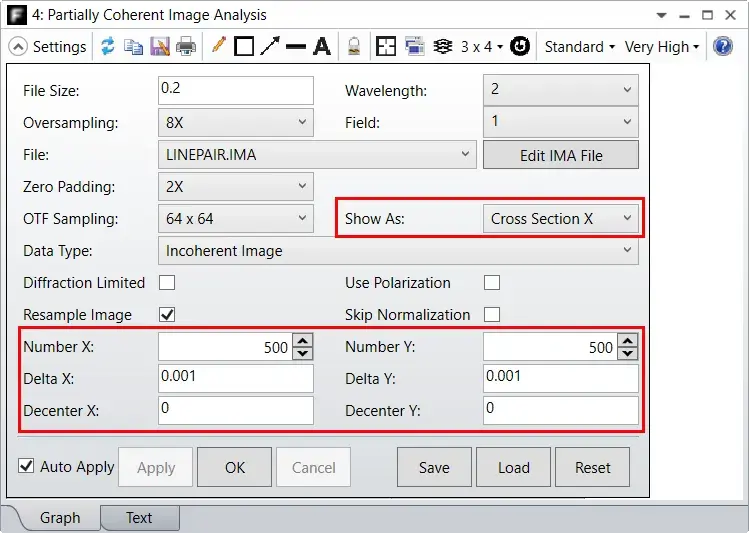Open the help question mark icon
This screenshot has height=533, width=749.
click(723, 47)
